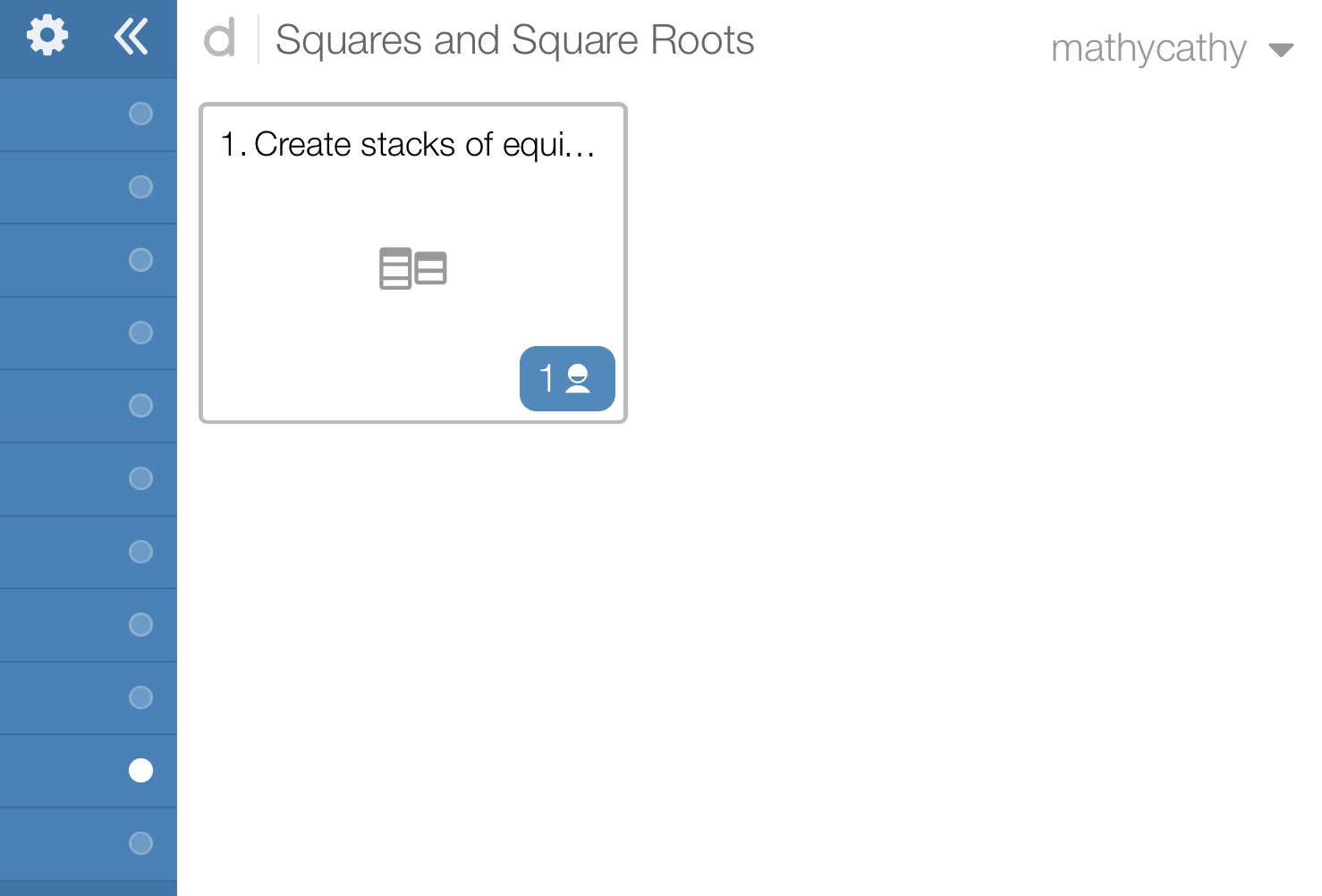Image resolution: width=1322 pixels, height=896 pixels.
Task: Select the sixth sidebar row dot
Action: pos(140,478)
